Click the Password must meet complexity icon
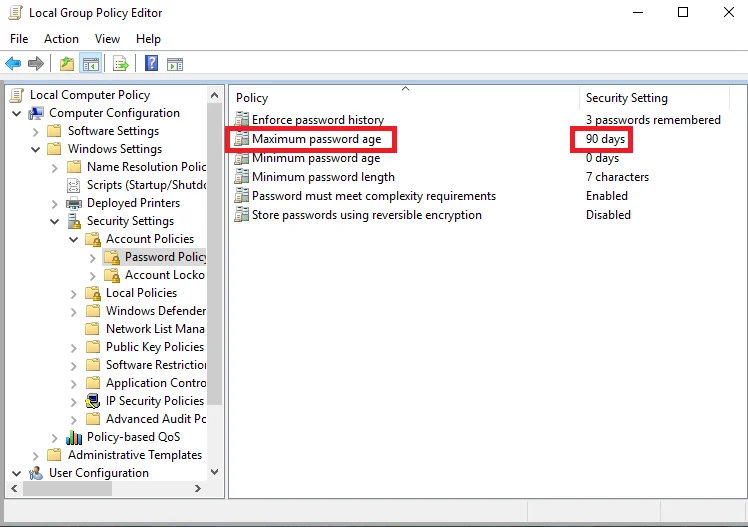 point(242,196)
